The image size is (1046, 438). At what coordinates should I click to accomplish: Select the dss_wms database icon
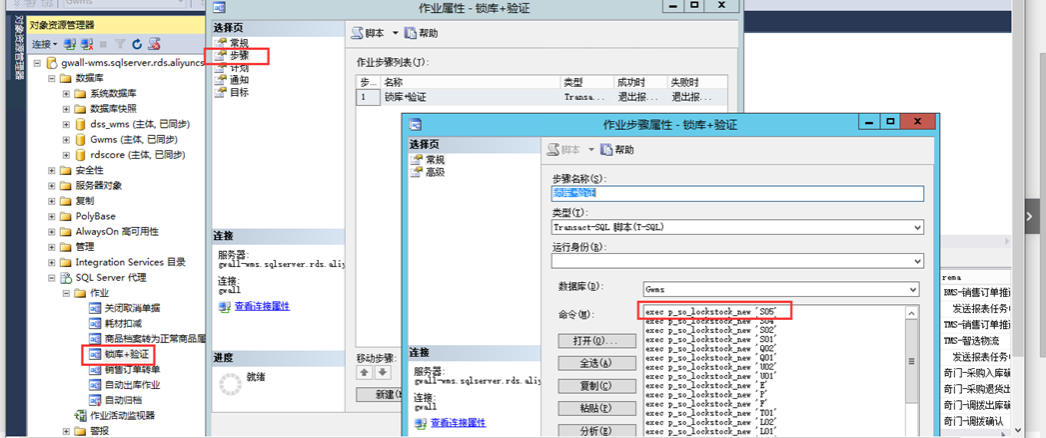80,124
